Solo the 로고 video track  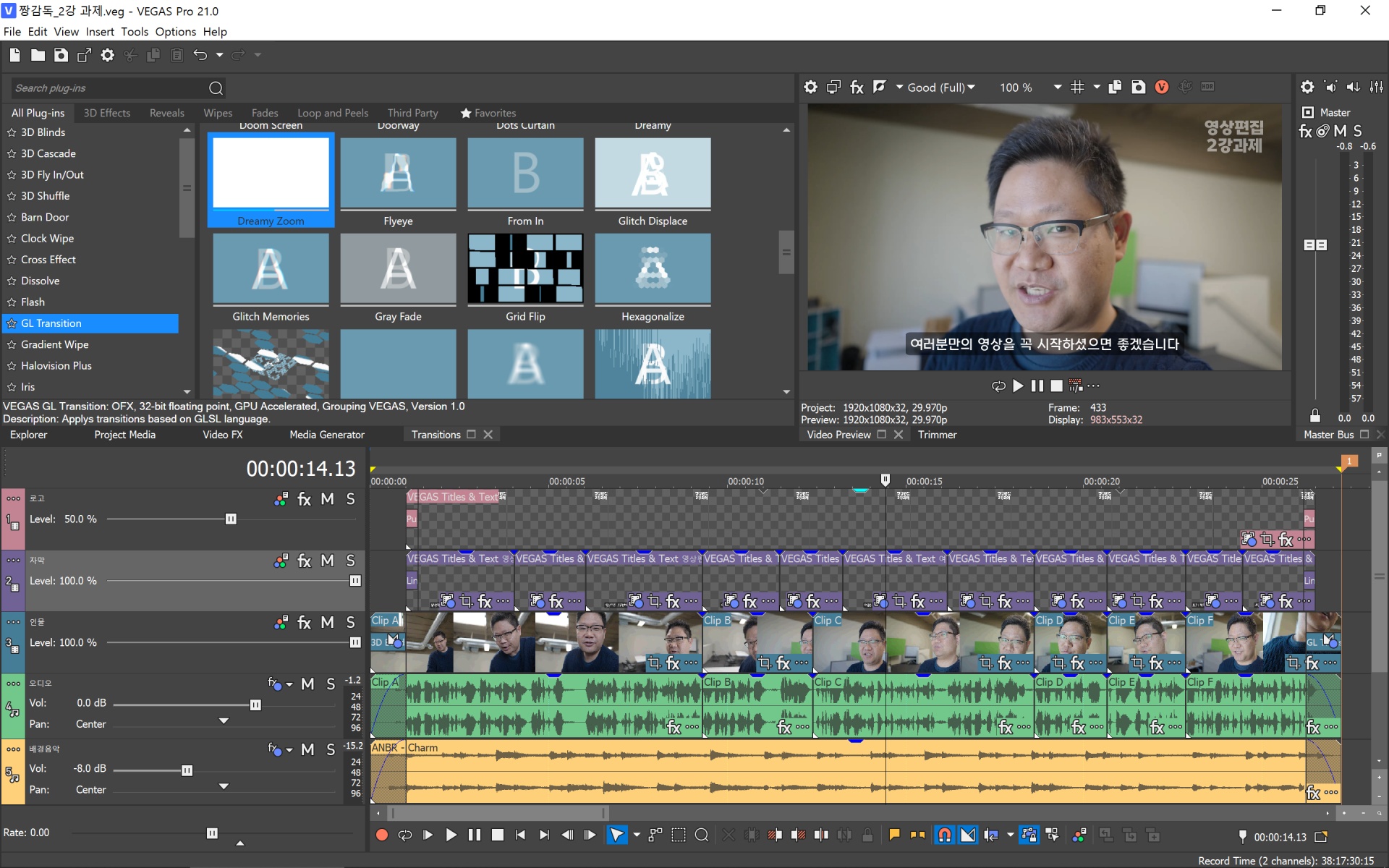[350, 499]
